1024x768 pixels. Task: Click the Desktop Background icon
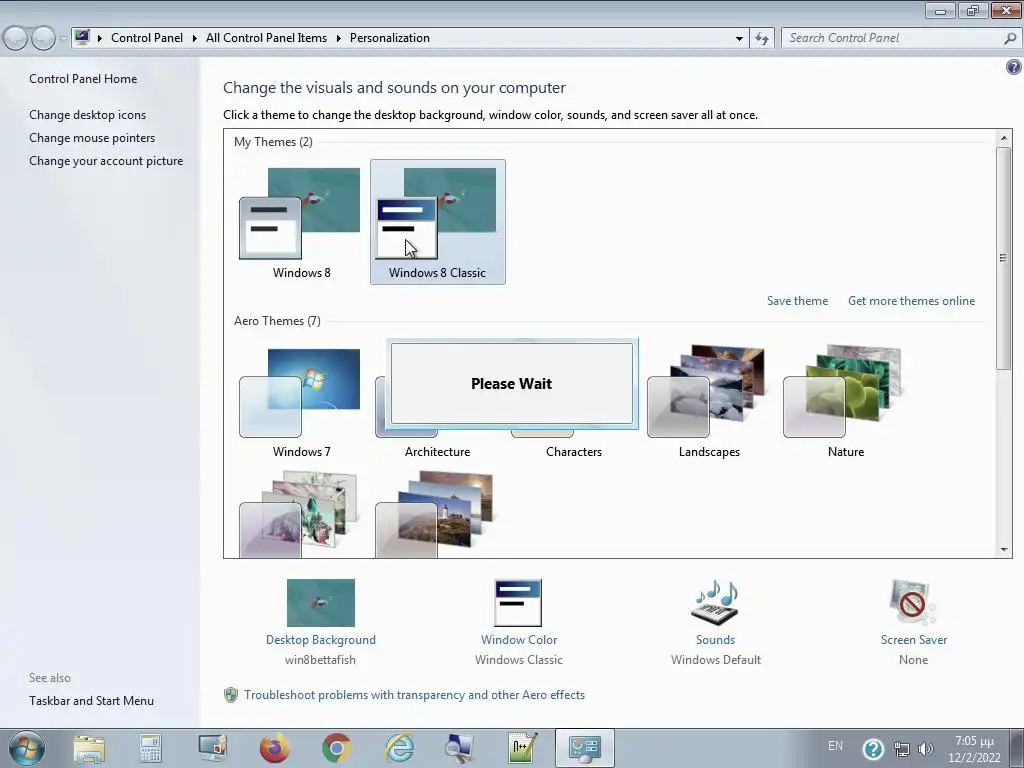(x=321, y=602)
